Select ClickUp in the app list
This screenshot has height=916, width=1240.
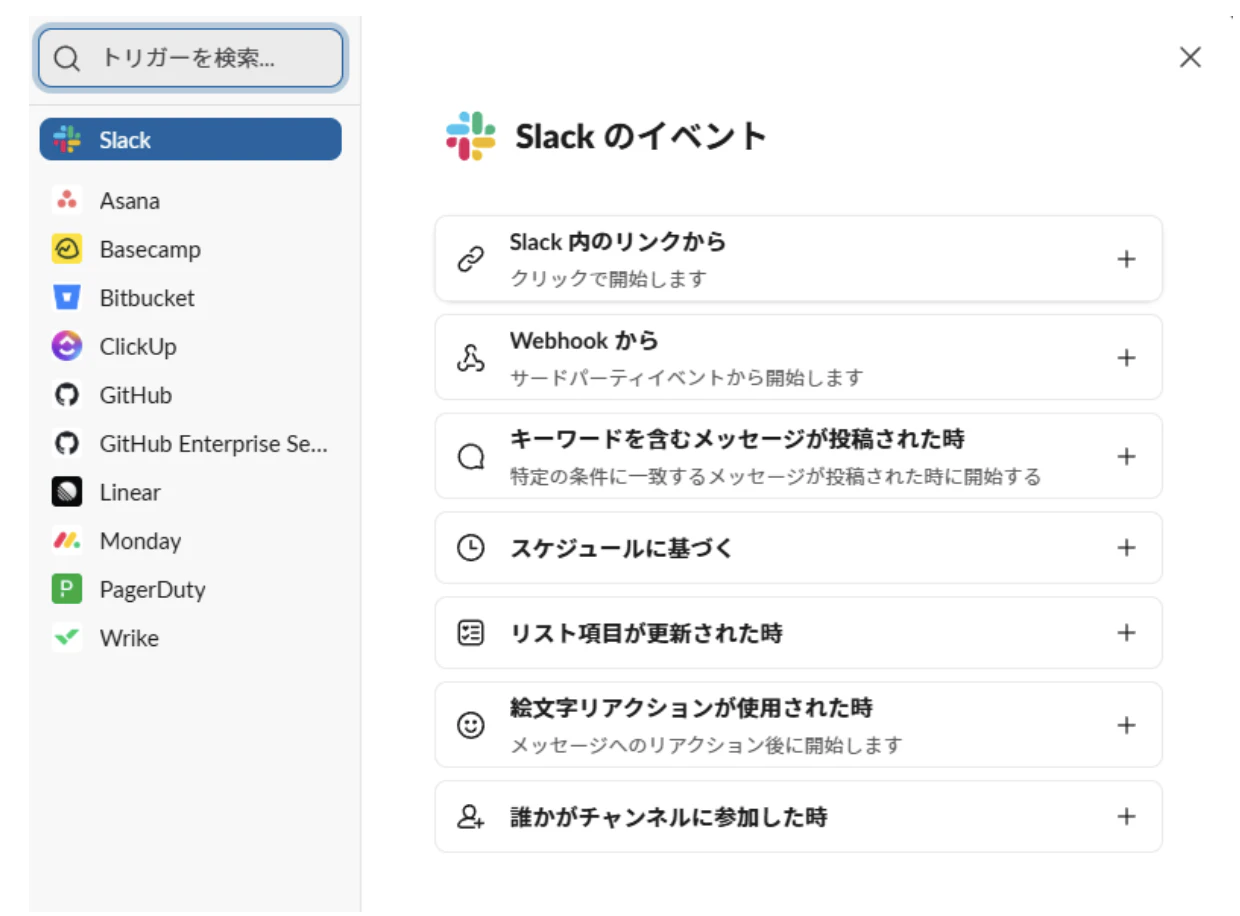click(190, 346)
